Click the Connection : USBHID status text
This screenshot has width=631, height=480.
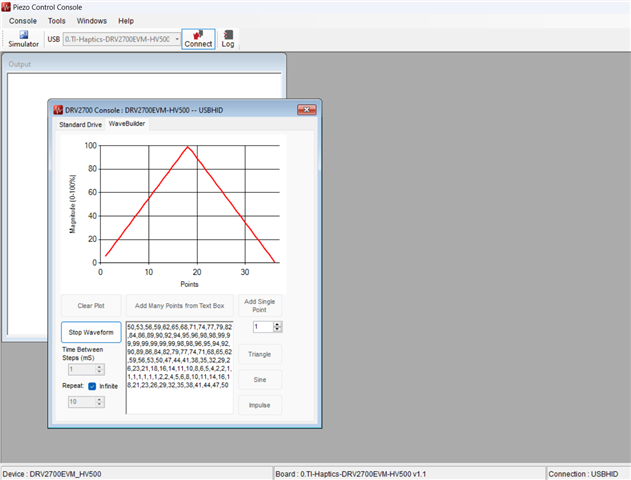(x=583, y=474)
